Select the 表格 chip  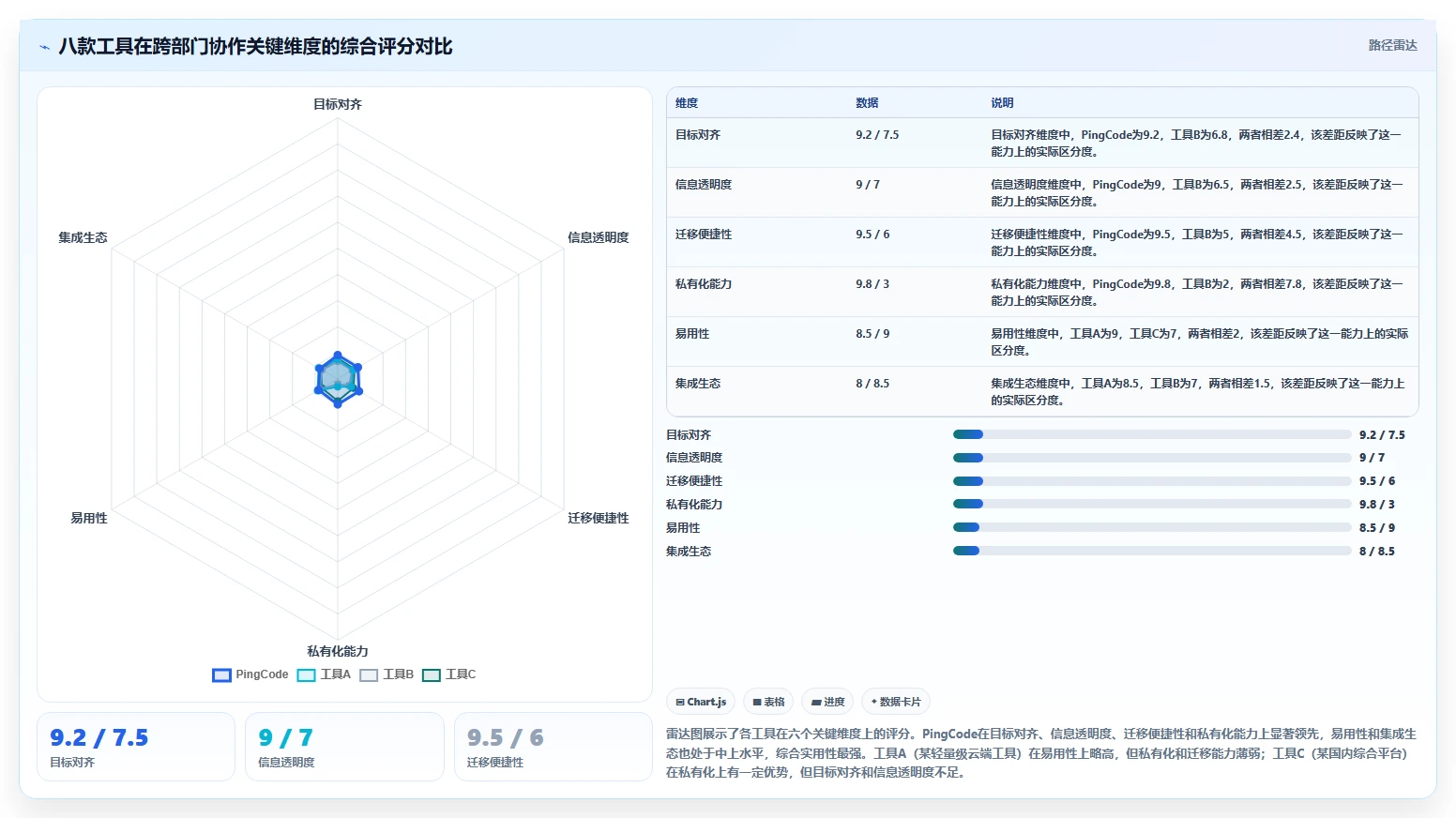(768, 702)
